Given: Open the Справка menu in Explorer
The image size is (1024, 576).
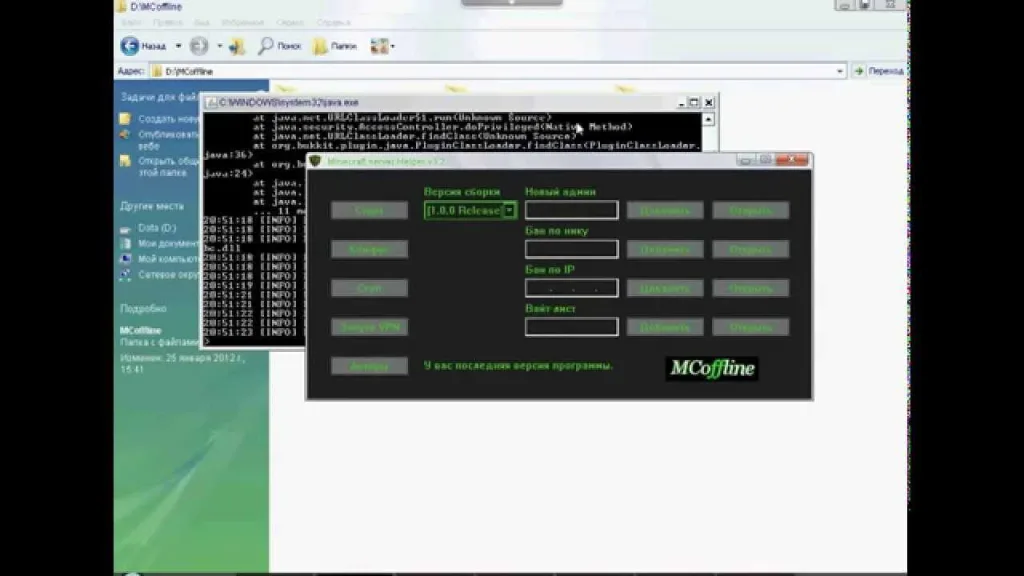Looking at the screenshot, I should pos(333,23).
